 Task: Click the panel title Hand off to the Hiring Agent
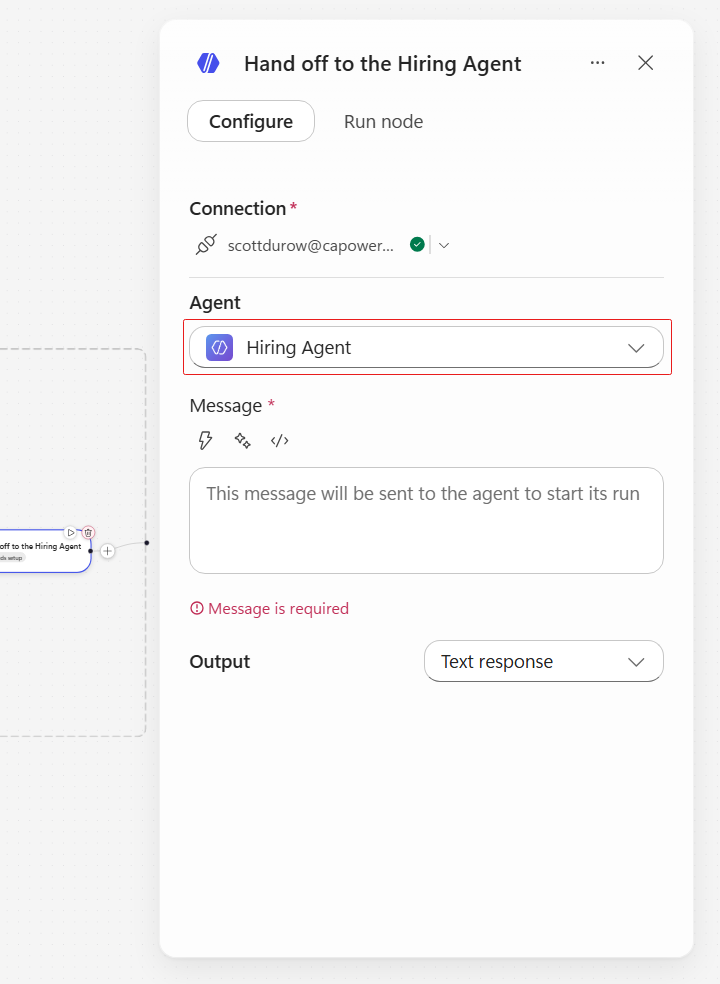tap(382, 63)
